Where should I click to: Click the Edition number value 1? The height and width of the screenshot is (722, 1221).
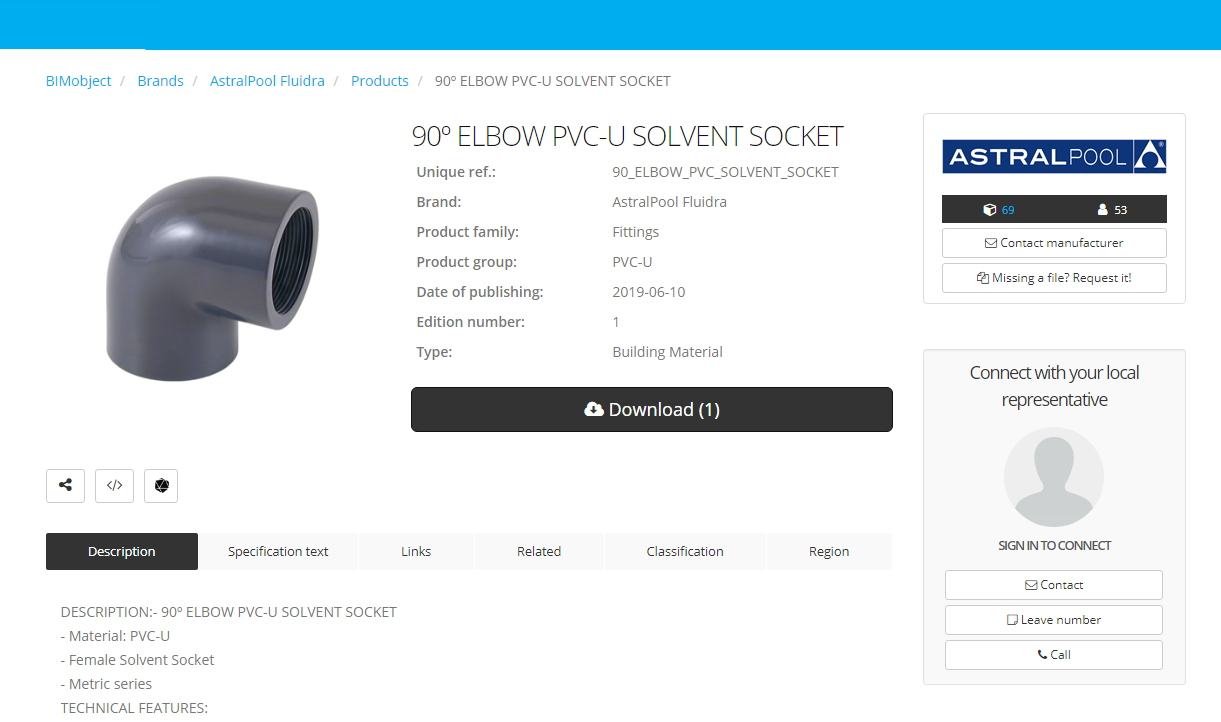click(x=616, y=322)
